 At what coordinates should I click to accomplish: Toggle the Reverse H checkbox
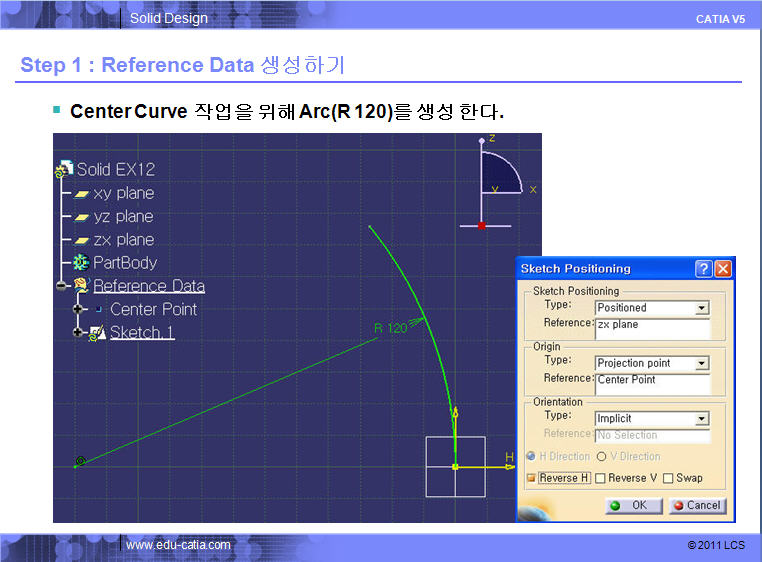532,478
